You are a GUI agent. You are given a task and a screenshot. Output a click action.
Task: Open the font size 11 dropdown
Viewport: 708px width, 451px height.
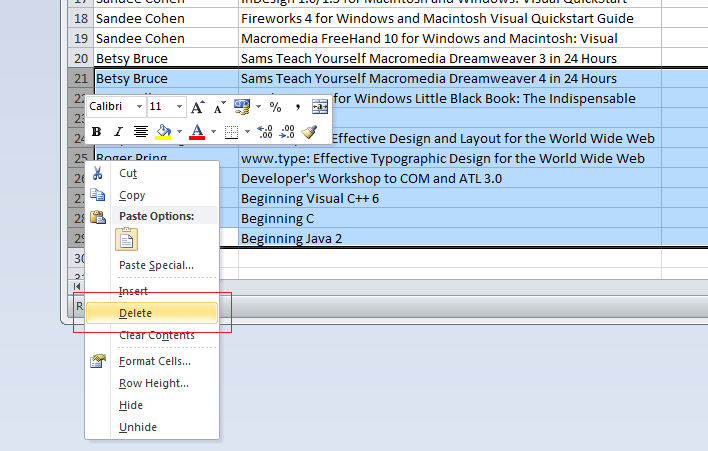click(179, 107)
